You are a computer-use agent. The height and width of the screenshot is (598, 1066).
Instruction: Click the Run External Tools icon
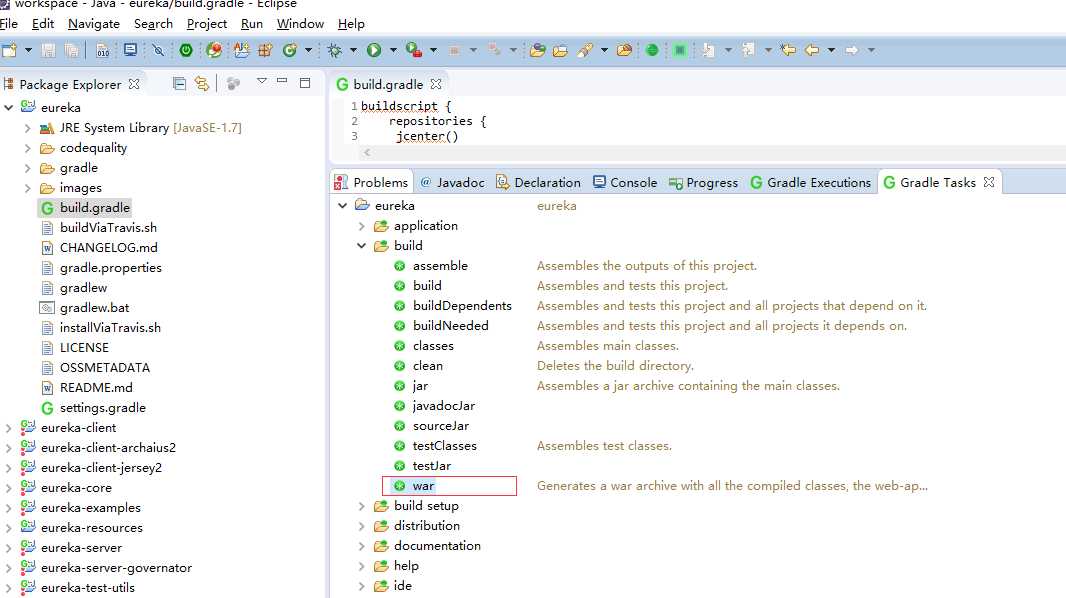click(413, 50)
